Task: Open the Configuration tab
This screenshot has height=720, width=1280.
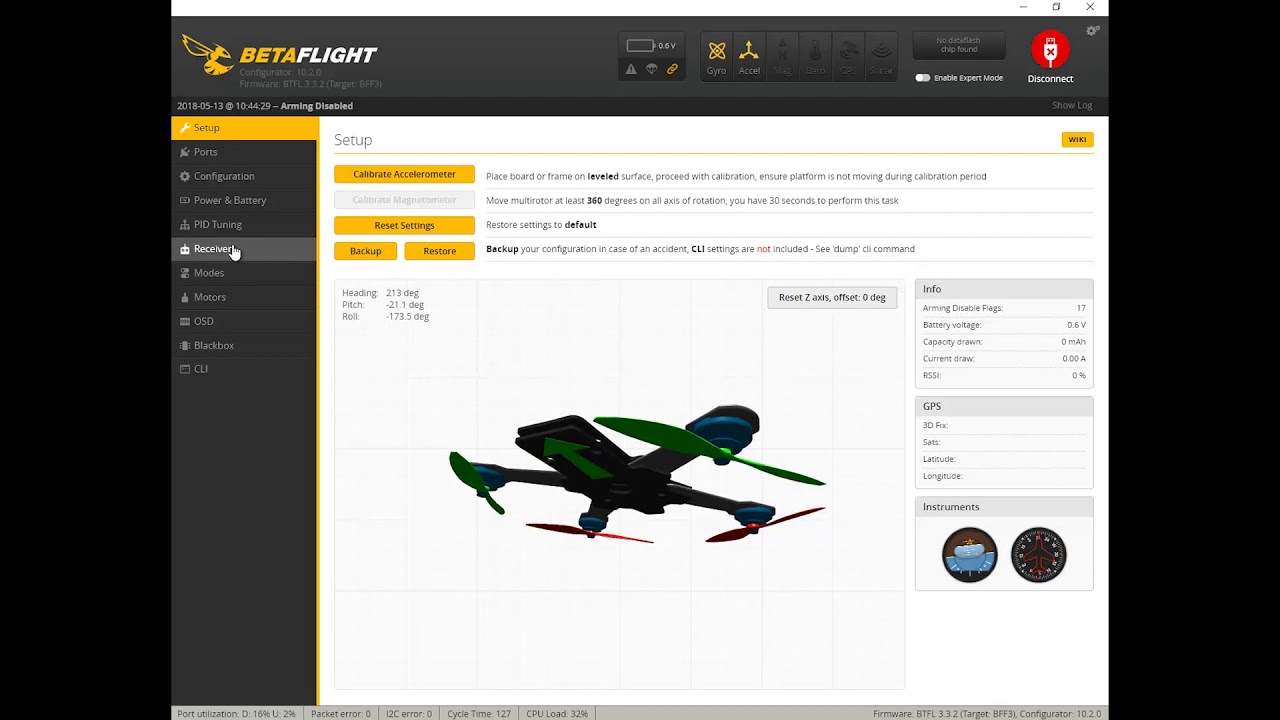Action: 245,176
